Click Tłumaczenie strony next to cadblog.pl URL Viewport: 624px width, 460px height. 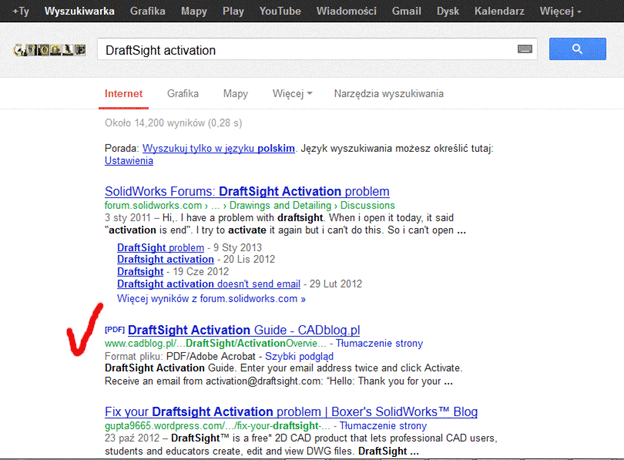tap(379, 343)
